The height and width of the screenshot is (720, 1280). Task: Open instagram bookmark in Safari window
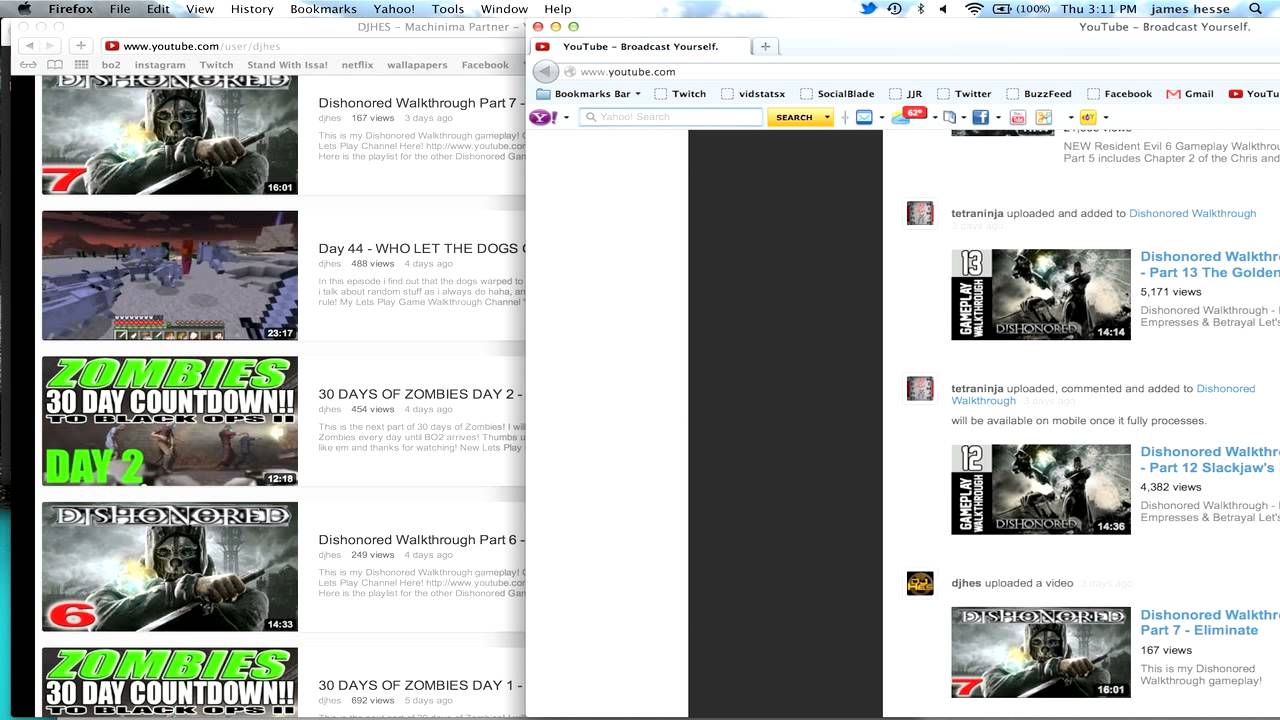pos(160,65)
